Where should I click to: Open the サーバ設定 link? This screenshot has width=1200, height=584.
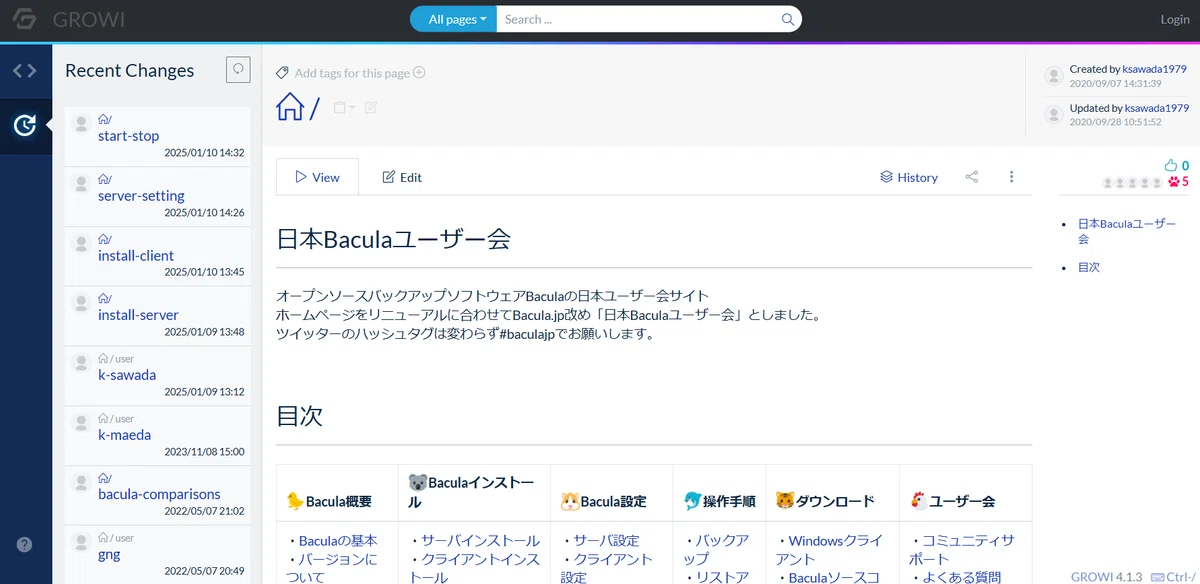606,540
